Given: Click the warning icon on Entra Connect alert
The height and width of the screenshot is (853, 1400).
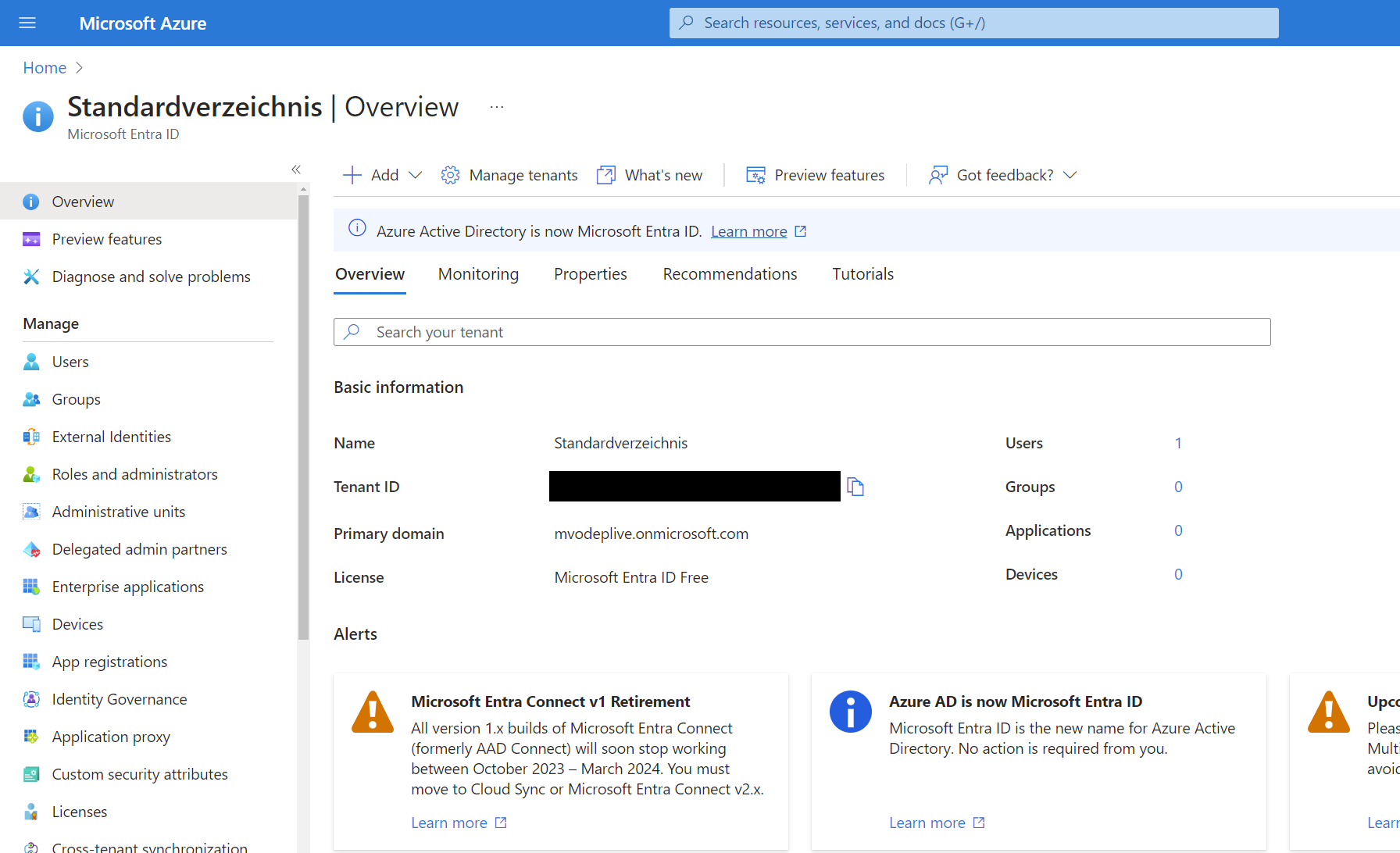Looking at the screenshot, I should point(373,712).
